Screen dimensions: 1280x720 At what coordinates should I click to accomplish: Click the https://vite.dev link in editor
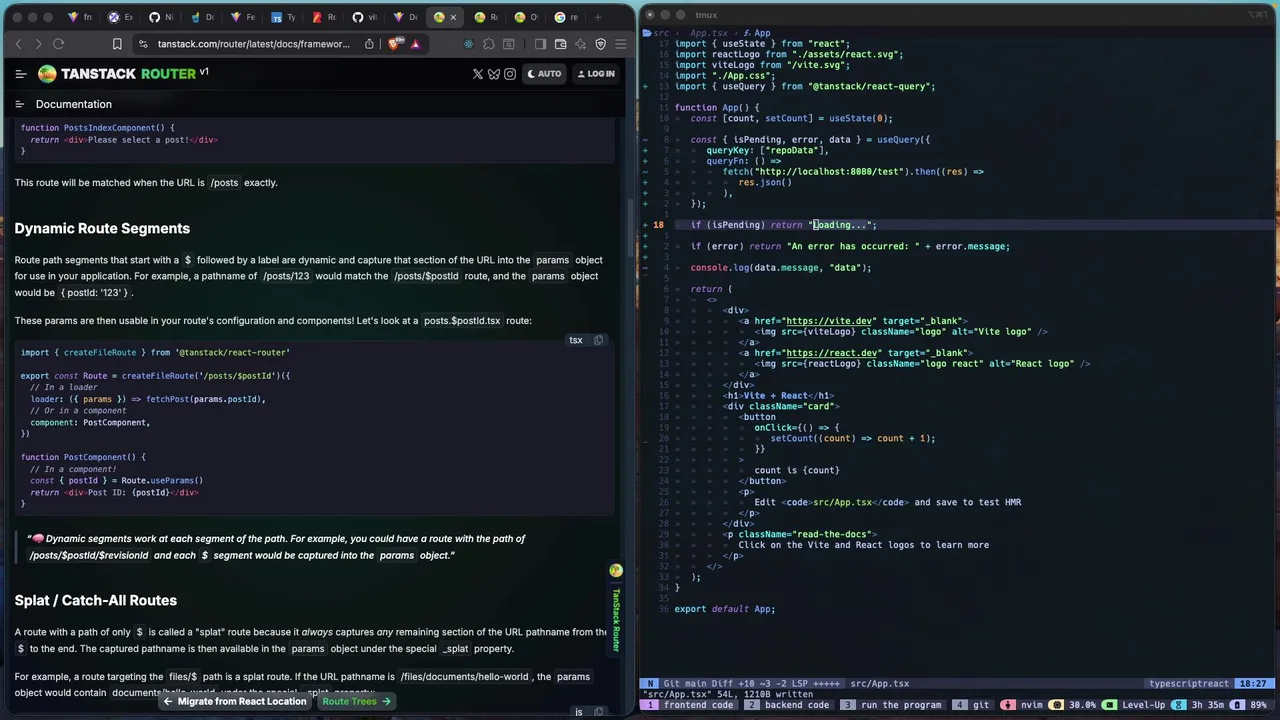pos(828,321)
